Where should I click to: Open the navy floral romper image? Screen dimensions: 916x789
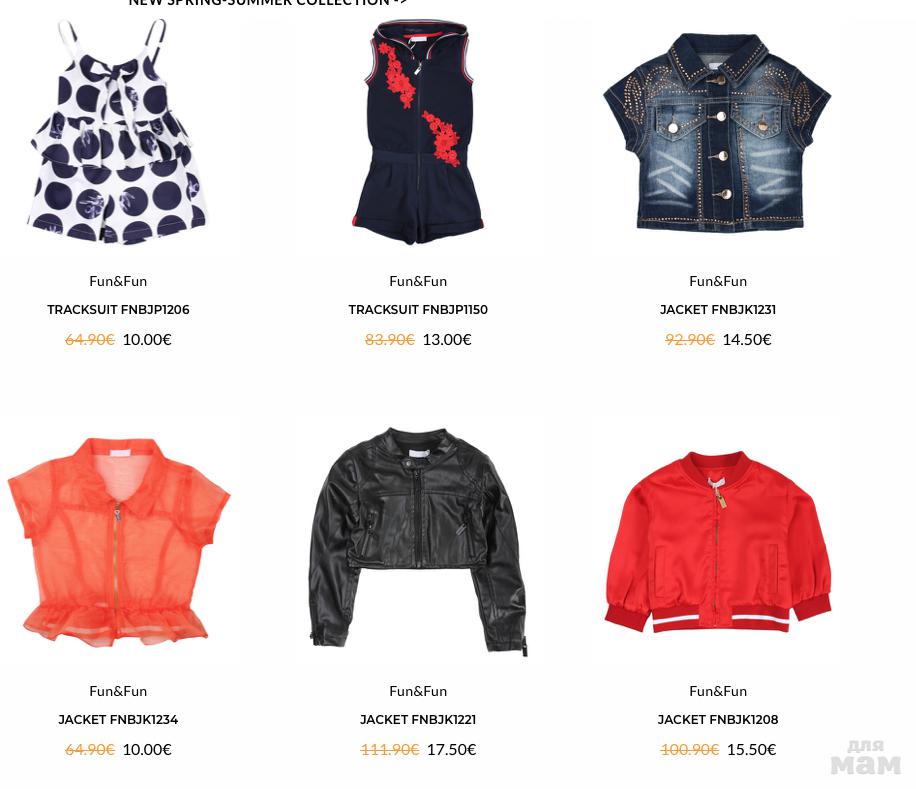pos(418,132)
